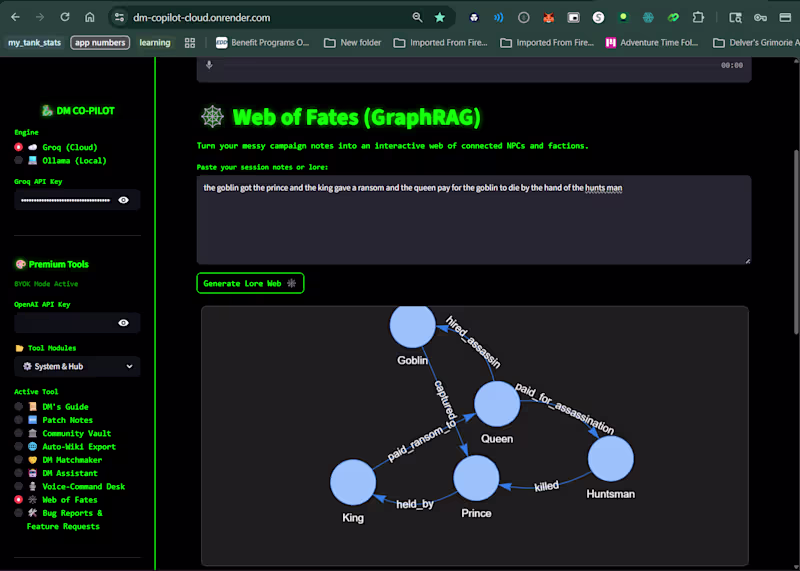Open the Delver's Grimoire bookmark folder
This screenshot has height=571, width=800.
coord(756,43)
